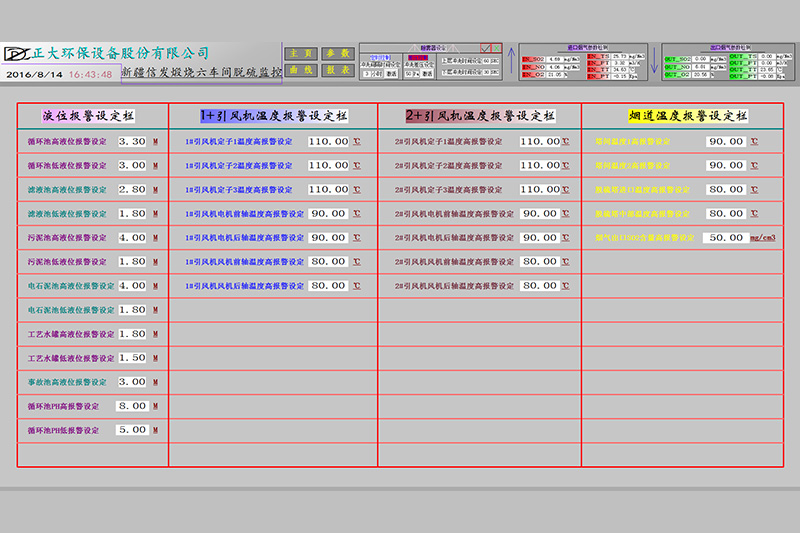Viewport: 800px width, 533px height.
Task: Edit 循环池低液位报警设定 value 3.00
Action: [x=132, y=165]
